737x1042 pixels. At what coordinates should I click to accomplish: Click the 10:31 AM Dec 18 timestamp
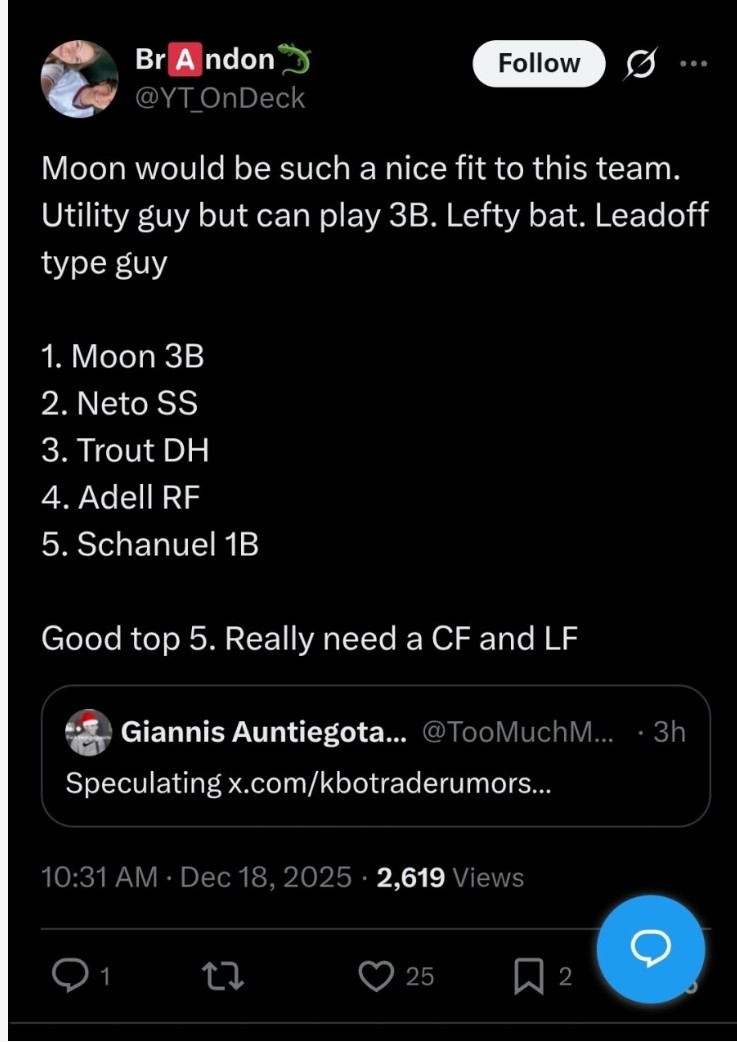(196, 878)
